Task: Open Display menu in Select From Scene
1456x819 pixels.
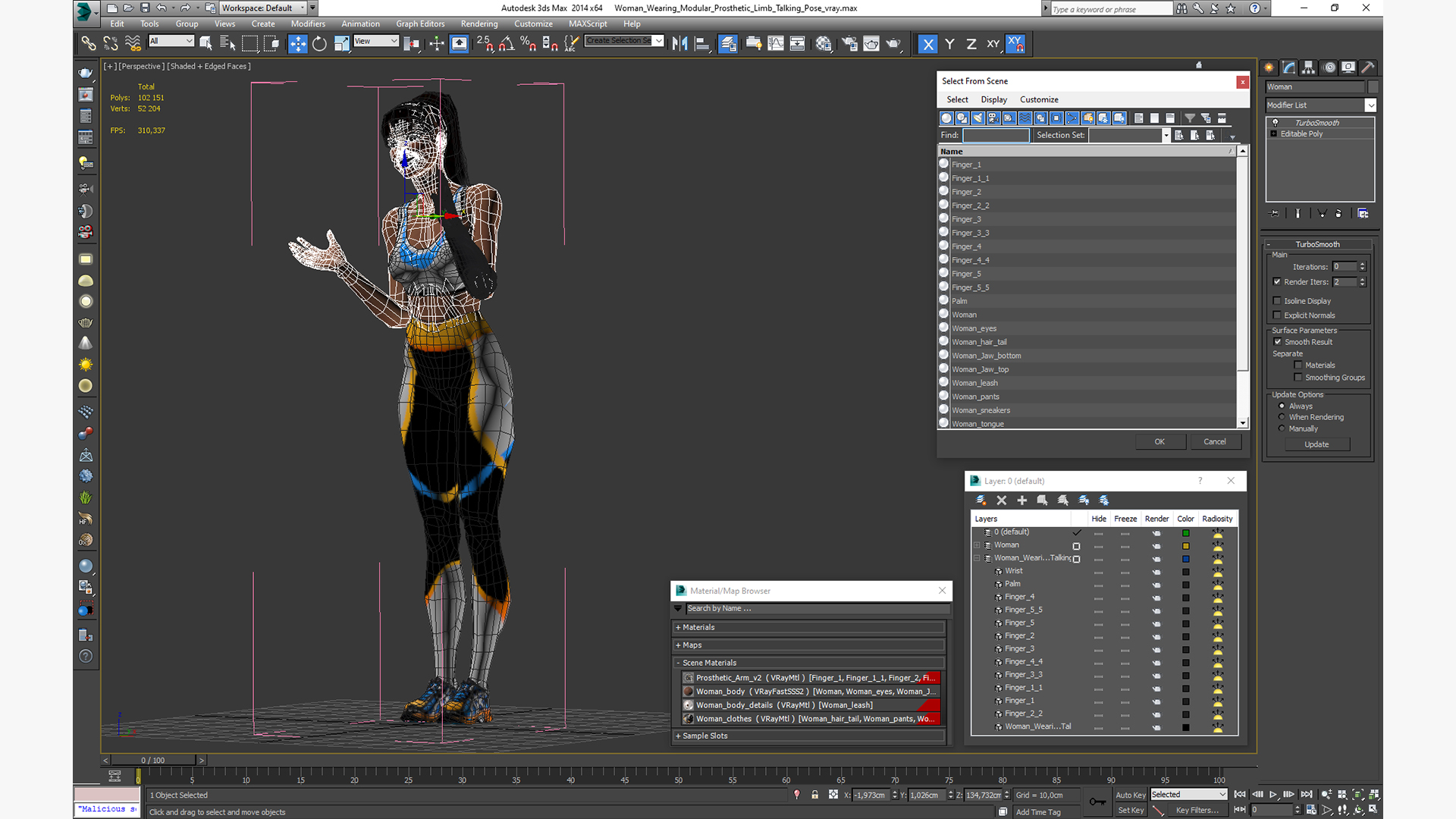Action: pyautogui.click(x=993, y=99)
